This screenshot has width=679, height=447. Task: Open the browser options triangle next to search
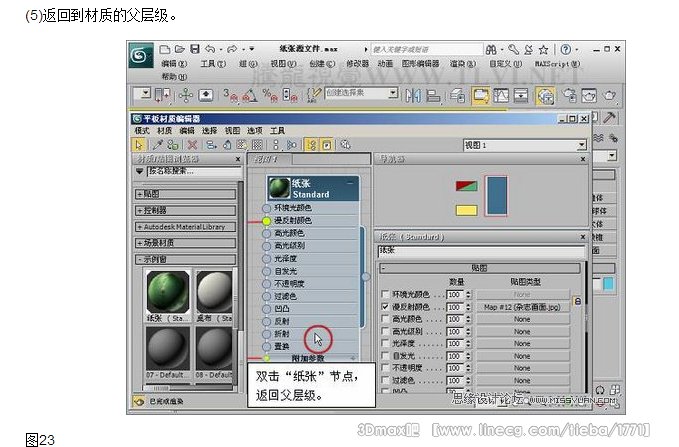point(139,171)
